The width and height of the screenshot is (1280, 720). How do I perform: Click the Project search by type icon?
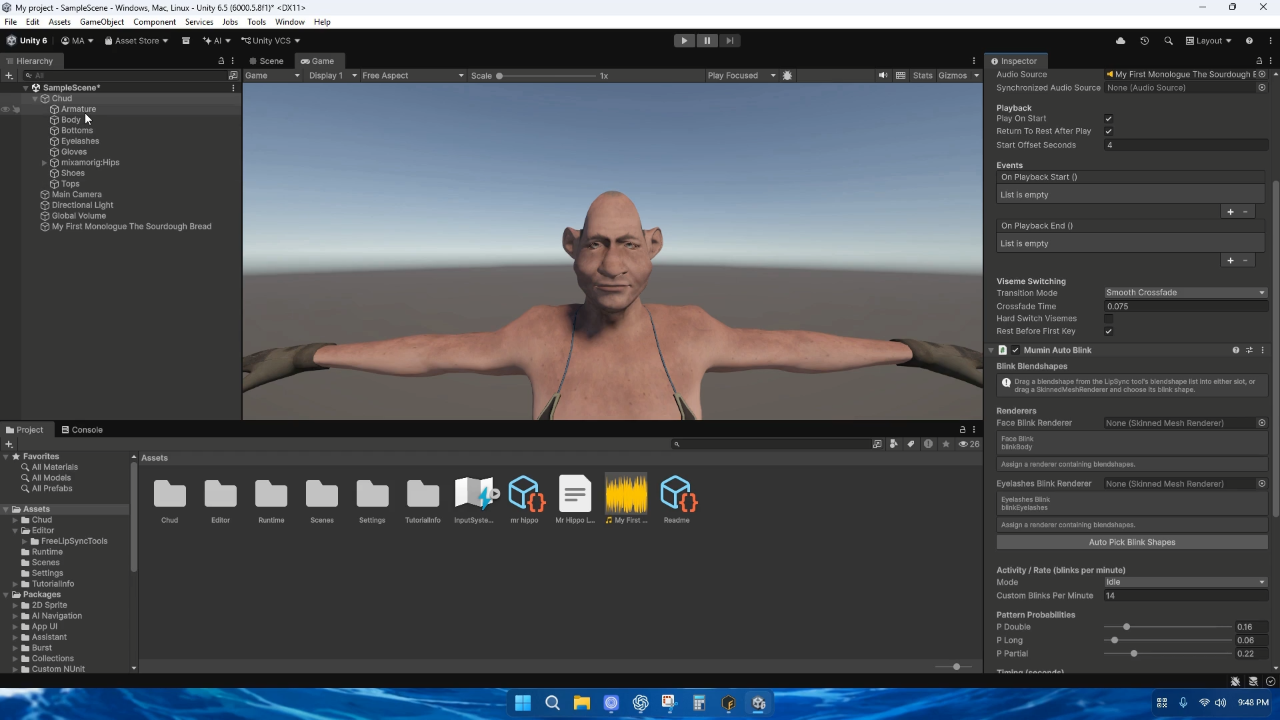(894, 444)
